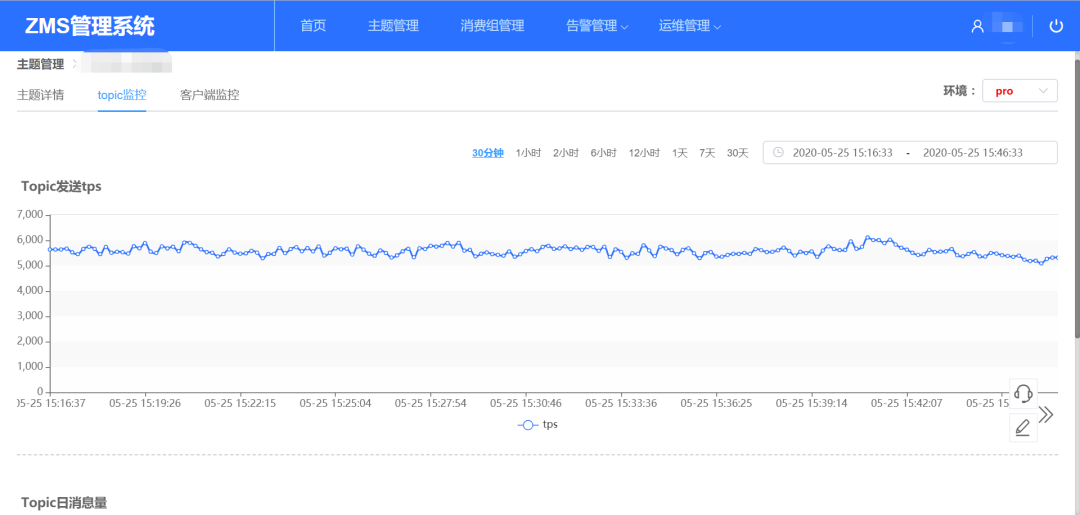The width and height of the screenshot is (1080, 515).
Task: Click the power logout icon
Action: [1056, 26]
